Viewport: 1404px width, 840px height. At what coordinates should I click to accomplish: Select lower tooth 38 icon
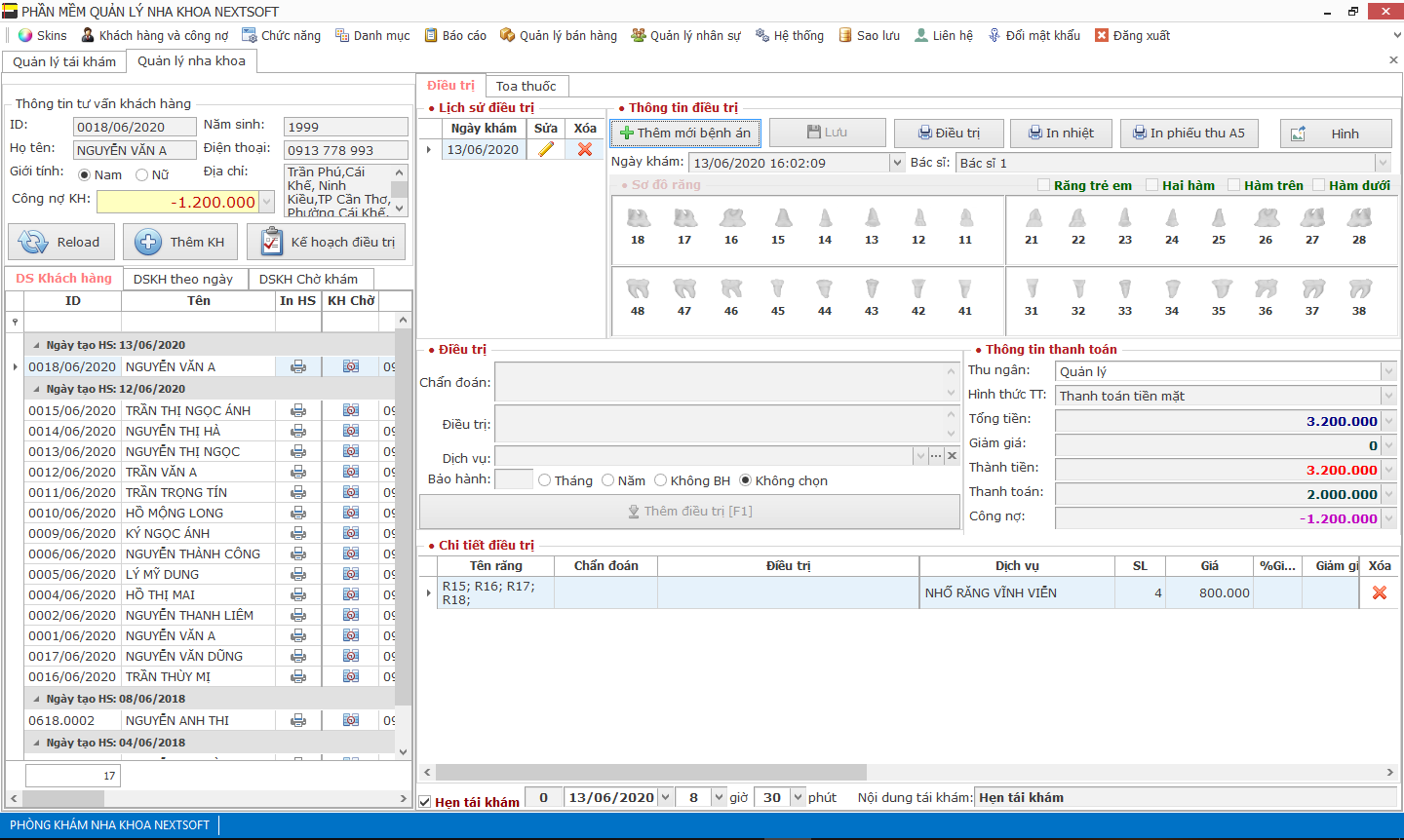(1359, 288)
